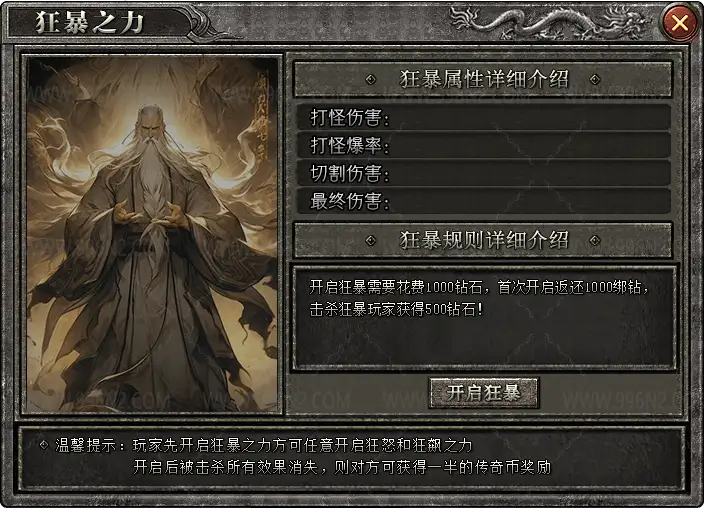Select the 打怪伤害 attribute row
The image size is (704, 508).
click(484, 118)
